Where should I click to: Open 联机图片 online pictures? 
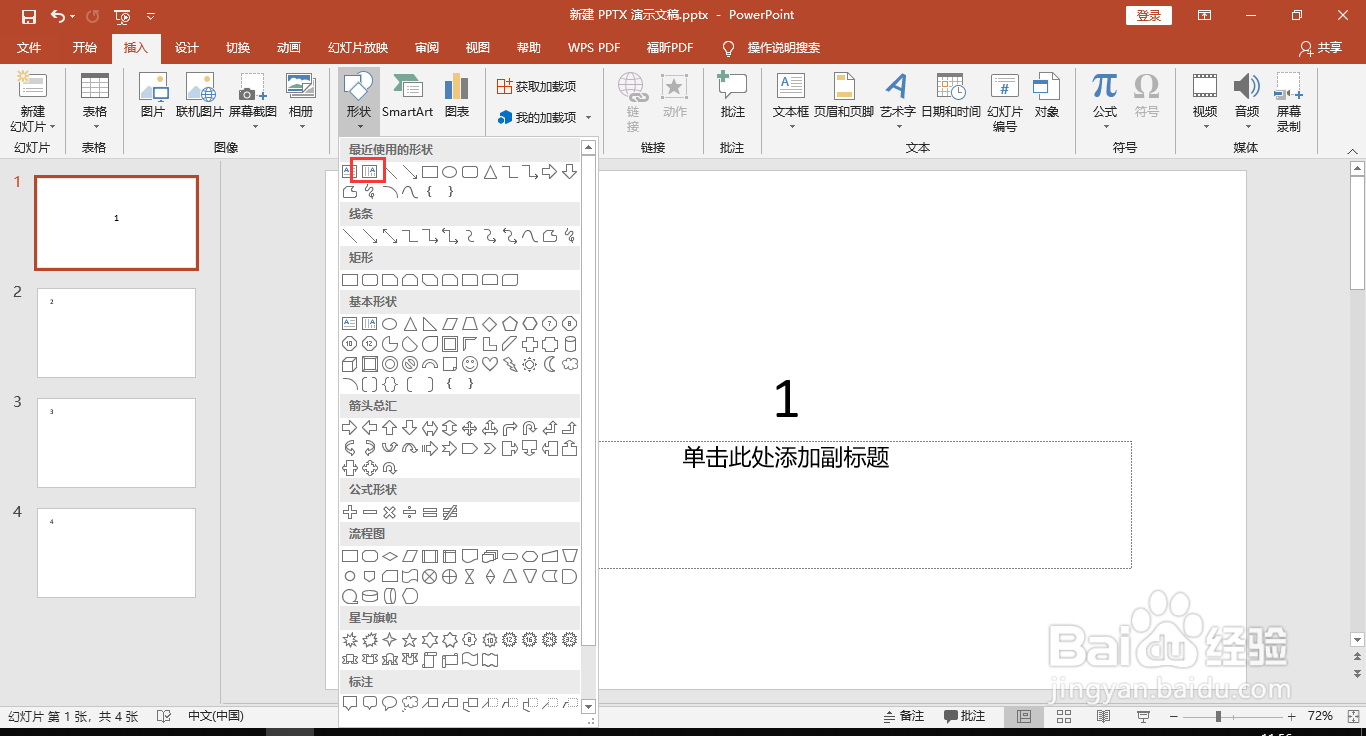click(x=200, y=97)
